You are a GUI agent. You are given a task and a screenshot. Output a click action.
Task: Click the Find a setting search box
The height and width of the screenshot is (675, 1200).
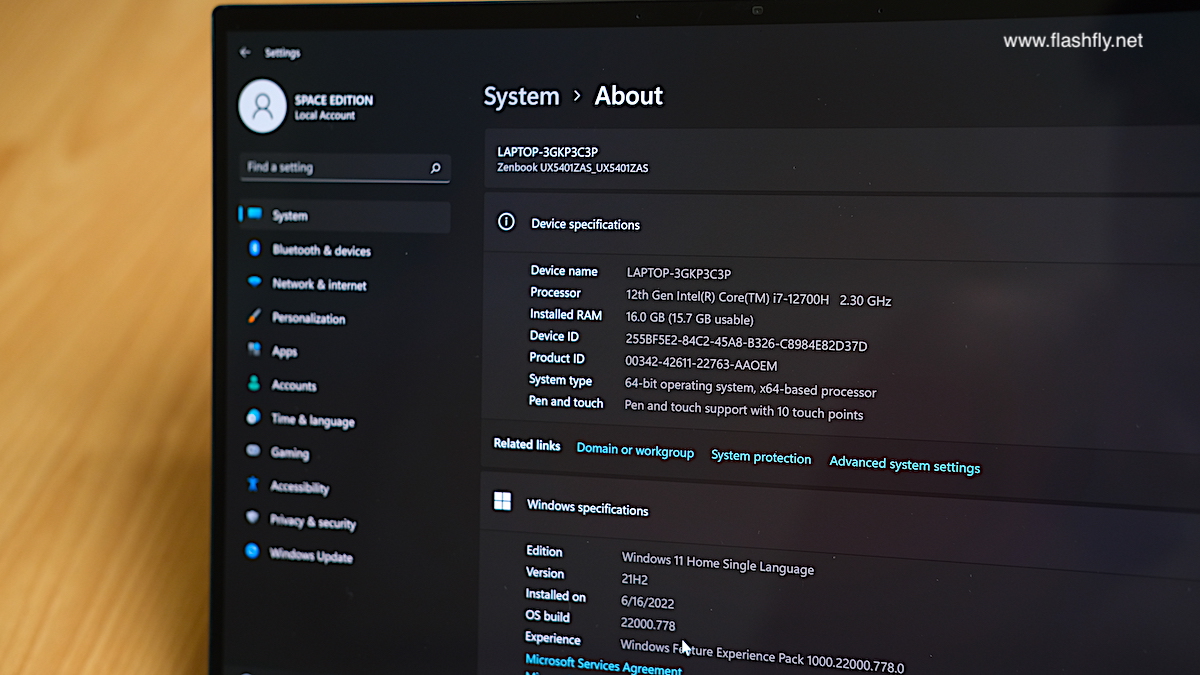coord(335,168)
